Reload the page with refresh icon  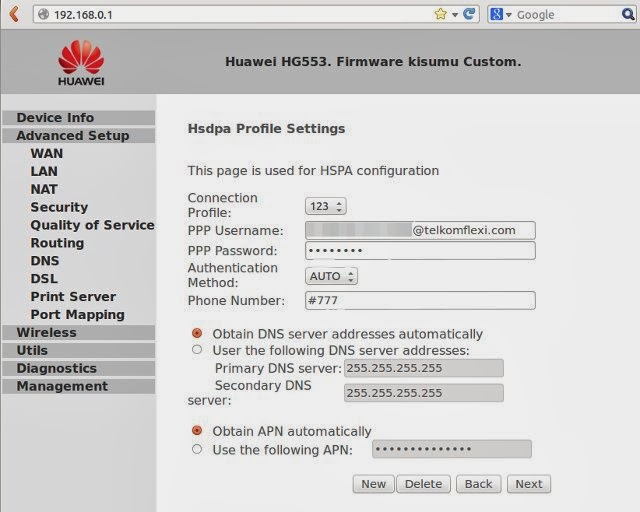(469, 14)
